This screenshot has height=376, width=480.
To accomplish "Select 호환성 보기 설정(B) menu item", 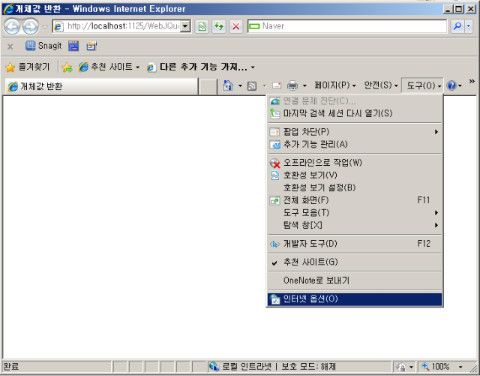I will tap(355, 188).
